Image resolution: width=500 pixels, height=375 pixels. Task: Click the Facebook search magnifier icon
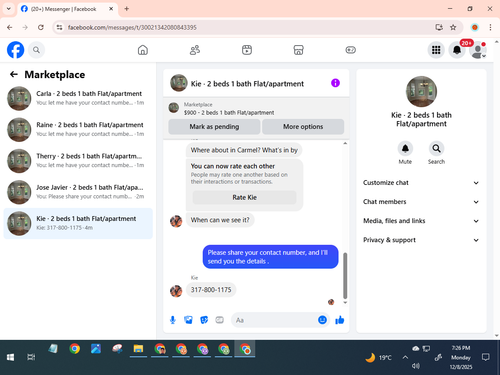point(36,50)
